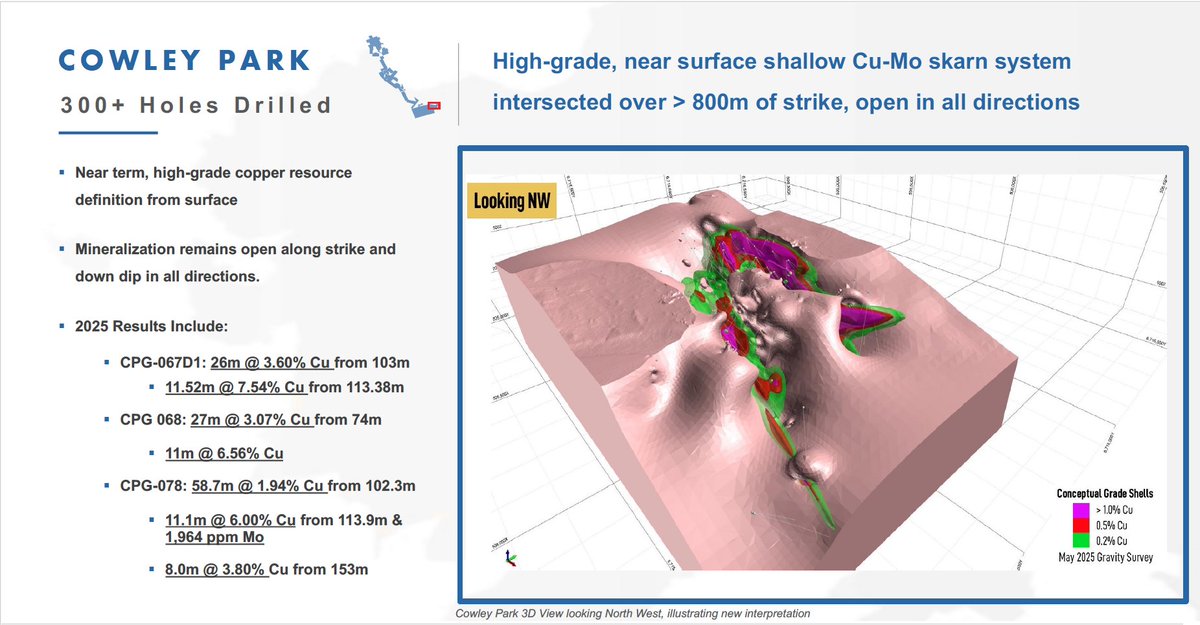Click the '11.1m @ 6.00% Cu' result
This screenshot has height=625, width=1200.
point(231,521)
